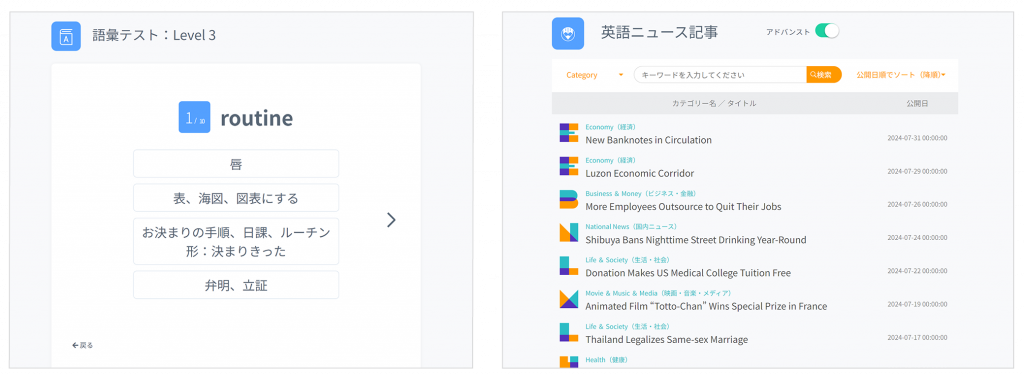Click the Movie & Music & Media category label
The image size is (1024, 377).
(x=658, y=293)
